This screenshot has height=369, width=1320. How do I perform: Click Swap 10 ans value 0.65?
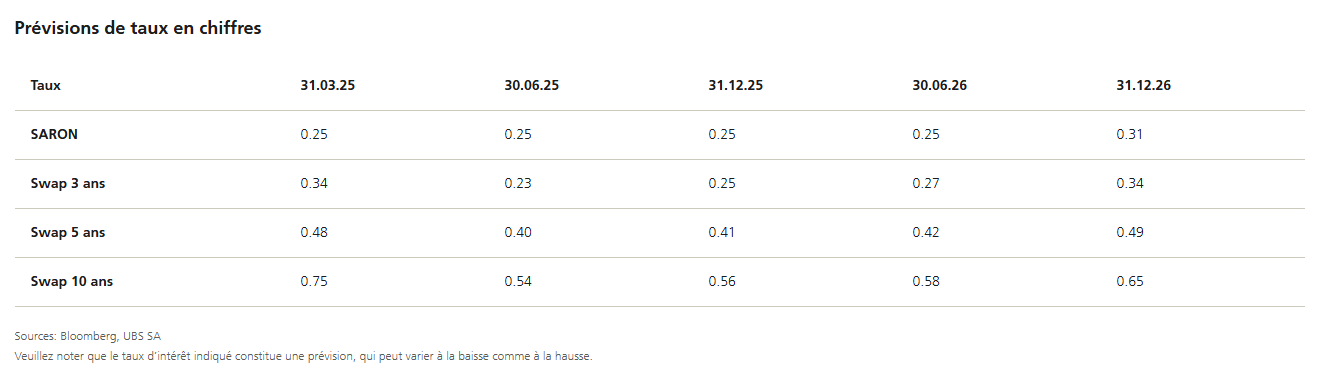pyautogui.click(x=1130, y=282)
